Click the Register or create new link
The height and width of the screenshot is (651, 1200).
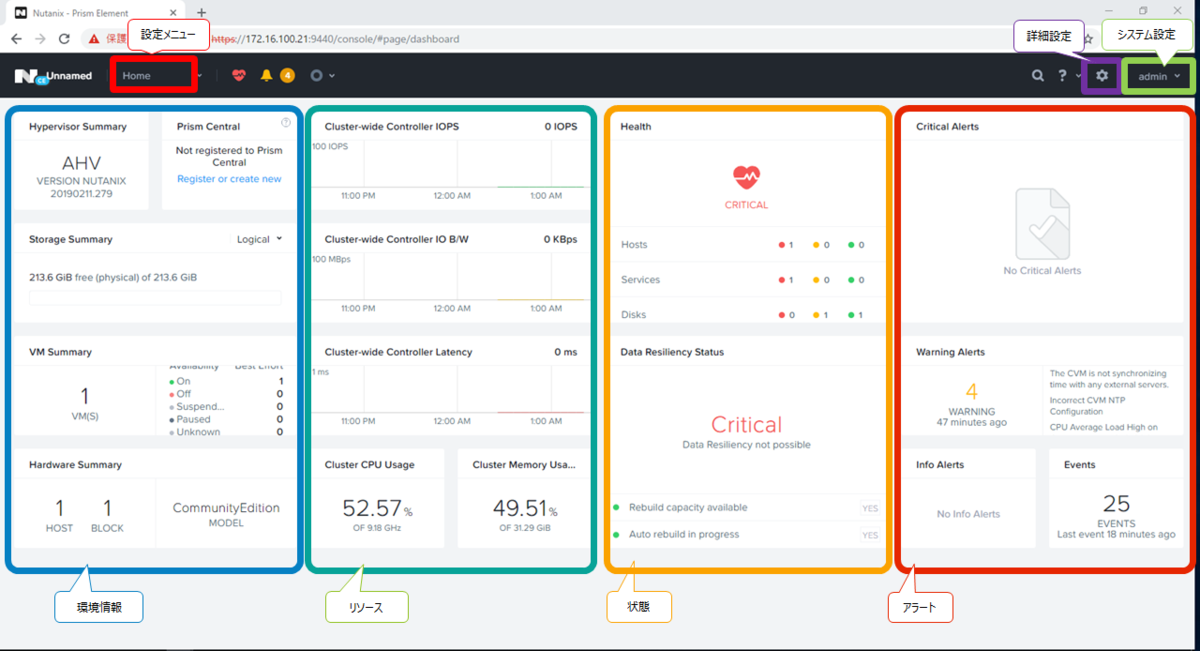229,179
